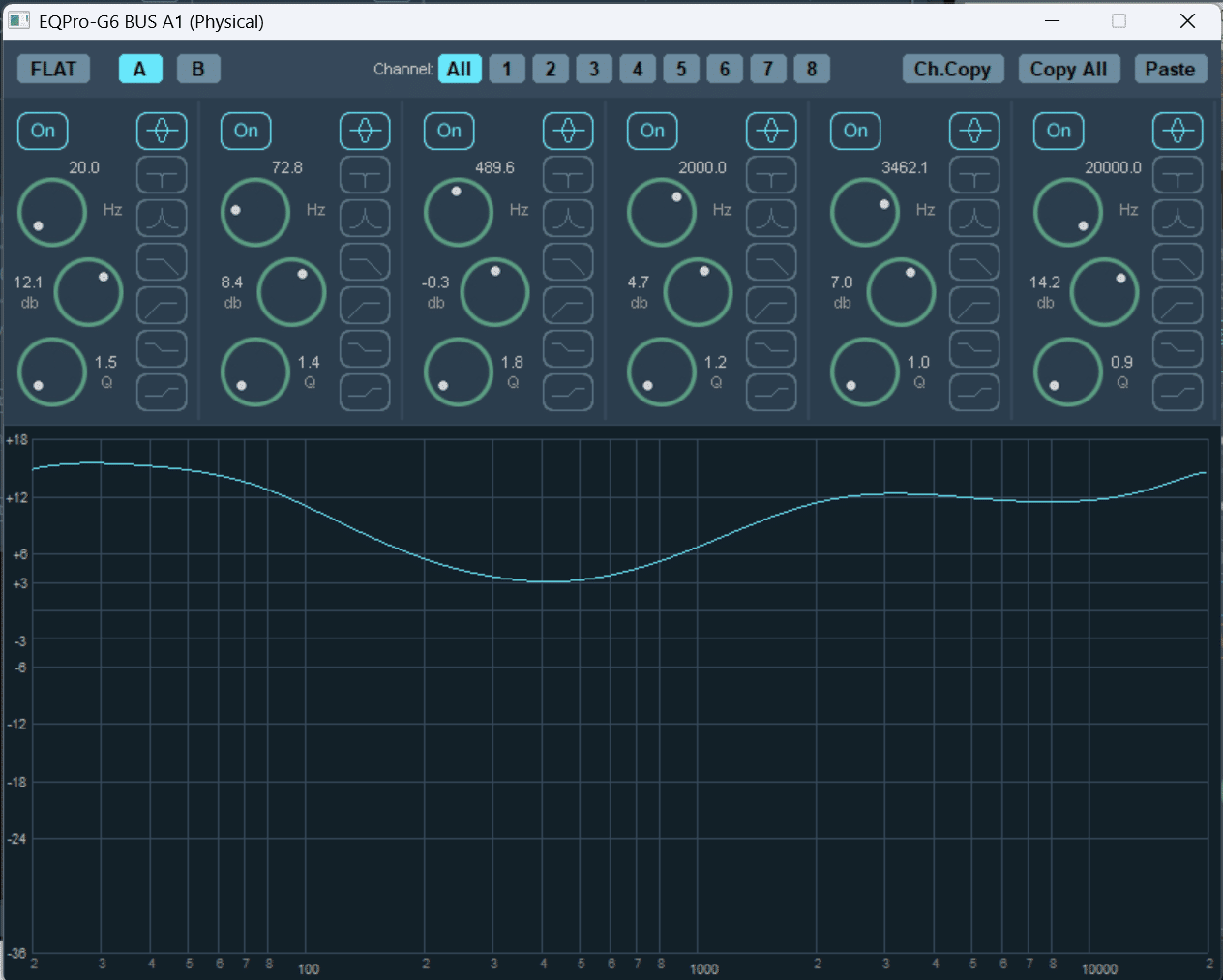Screen dimensions: 1223x980
Task: Choose high-pass filter icon in the 489.6 Hz band
Action: click(568, 306)
